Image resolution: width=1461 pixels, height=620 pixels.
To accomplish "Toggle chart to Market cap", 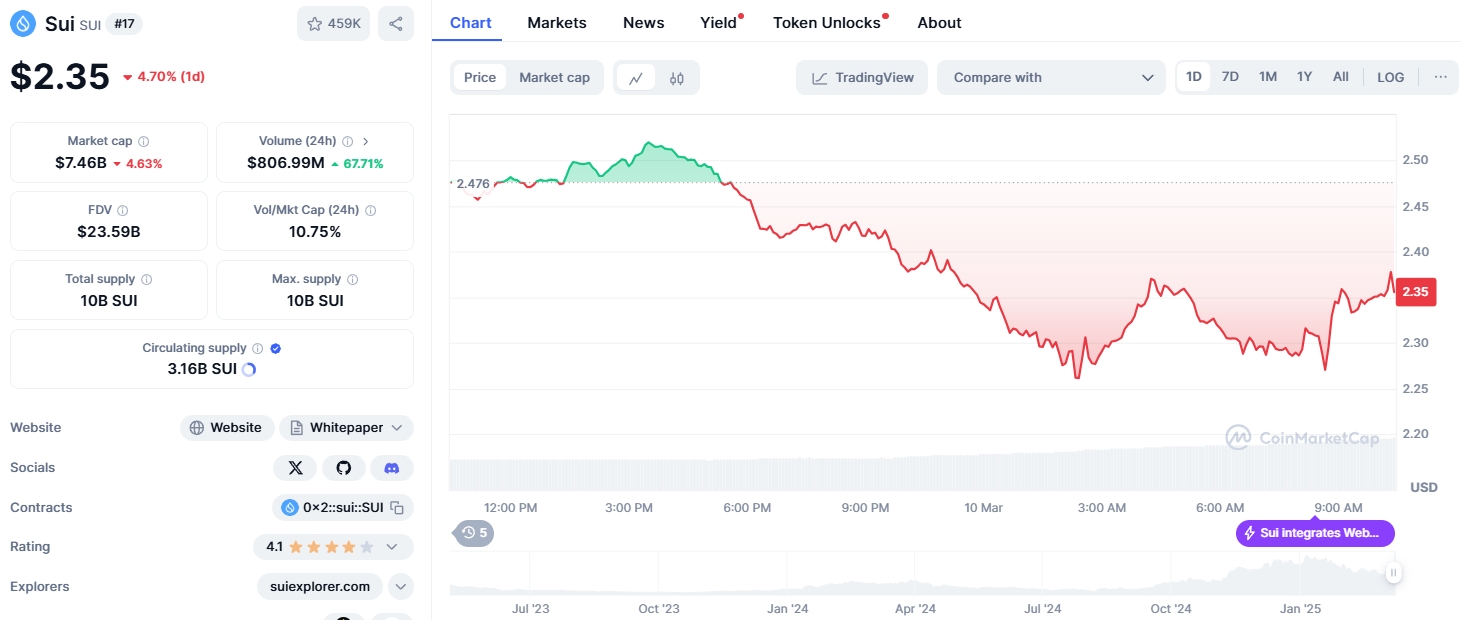I will point(554,78).
